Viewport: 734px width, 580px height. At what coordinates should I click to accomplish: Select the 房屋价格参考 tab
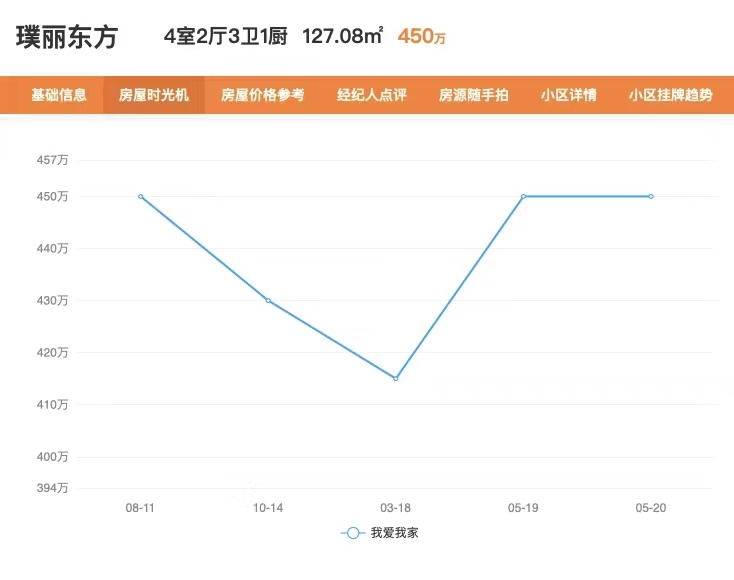(262, 96)
